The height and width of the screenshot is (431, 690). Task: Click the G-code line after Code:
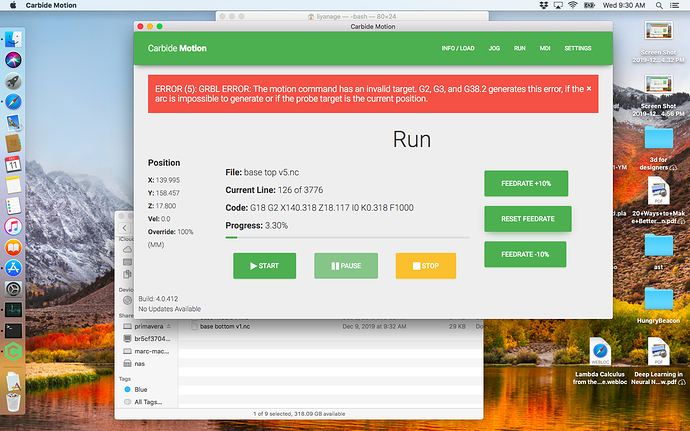332,208
